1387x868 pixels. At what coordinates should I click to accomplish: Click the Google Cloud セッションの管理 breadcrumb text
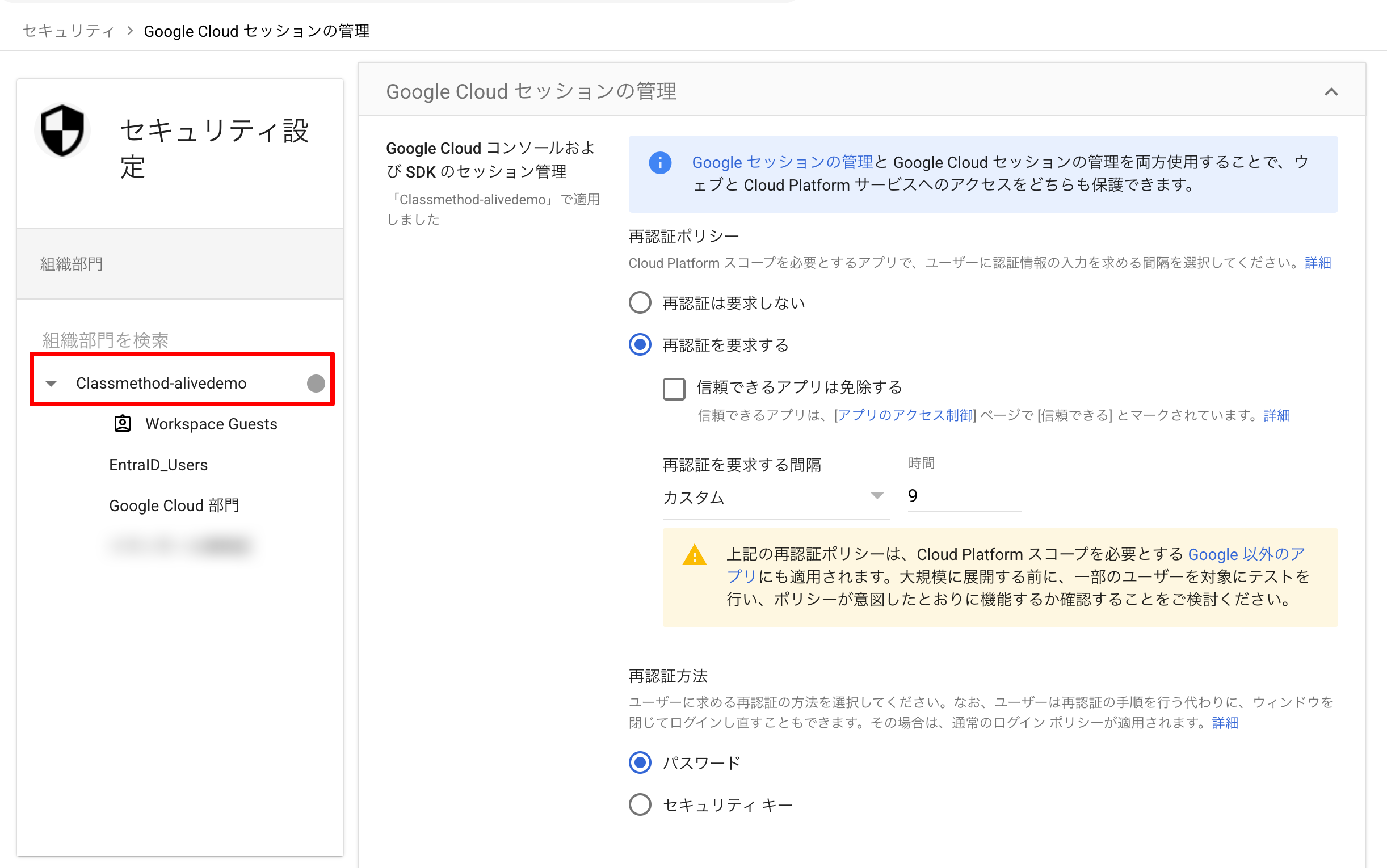[257, 31]
